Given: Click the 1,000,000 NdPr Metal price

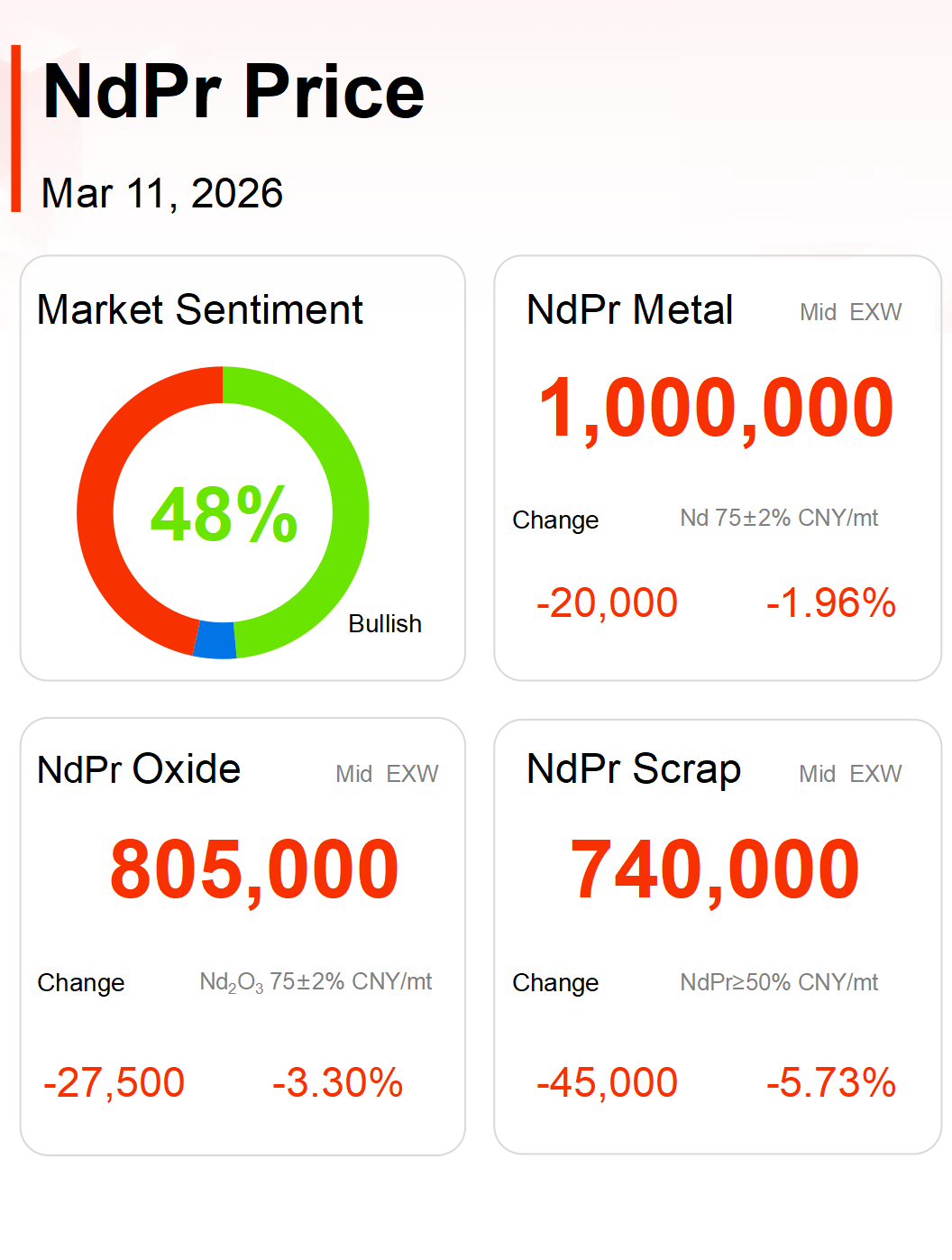Looking at the screenshot, I should [x=716, y=409].
